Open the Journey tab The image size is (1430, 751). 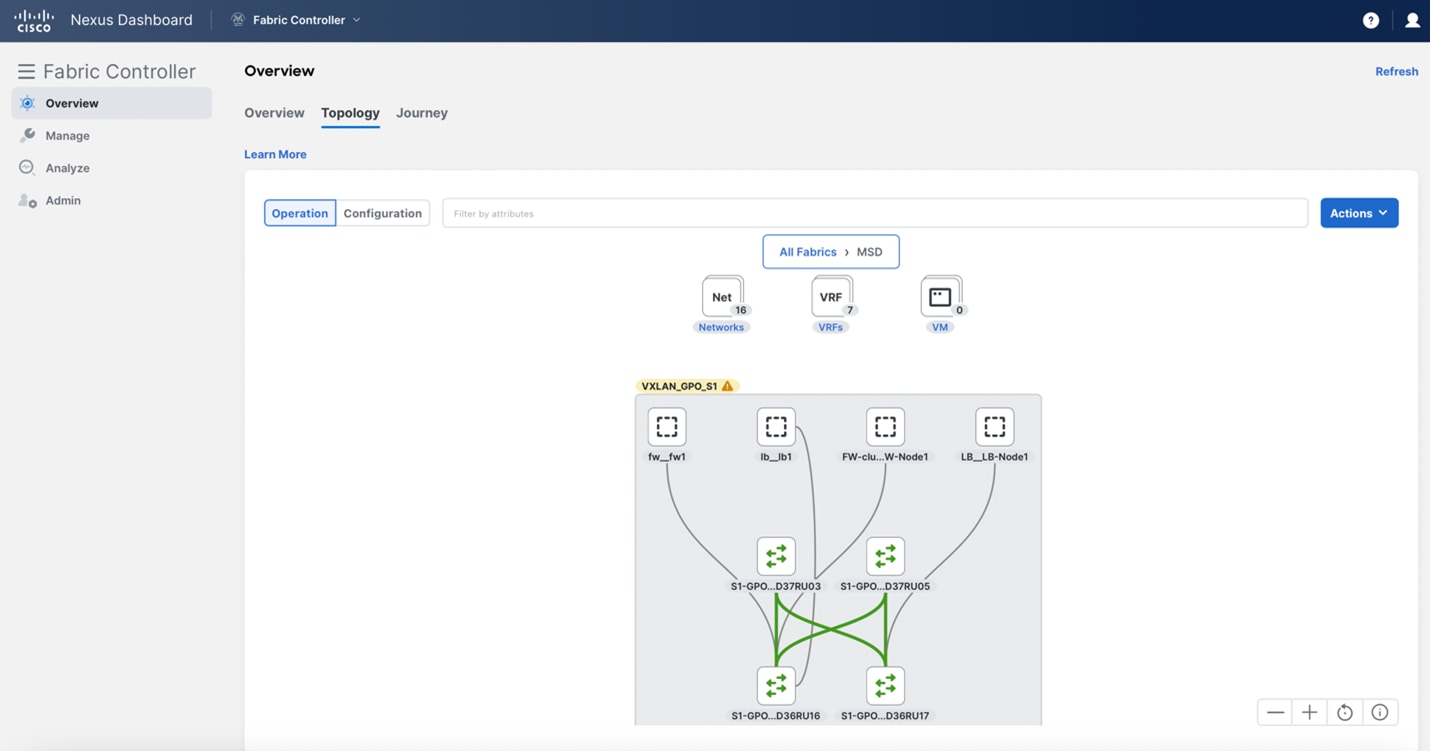422,113
